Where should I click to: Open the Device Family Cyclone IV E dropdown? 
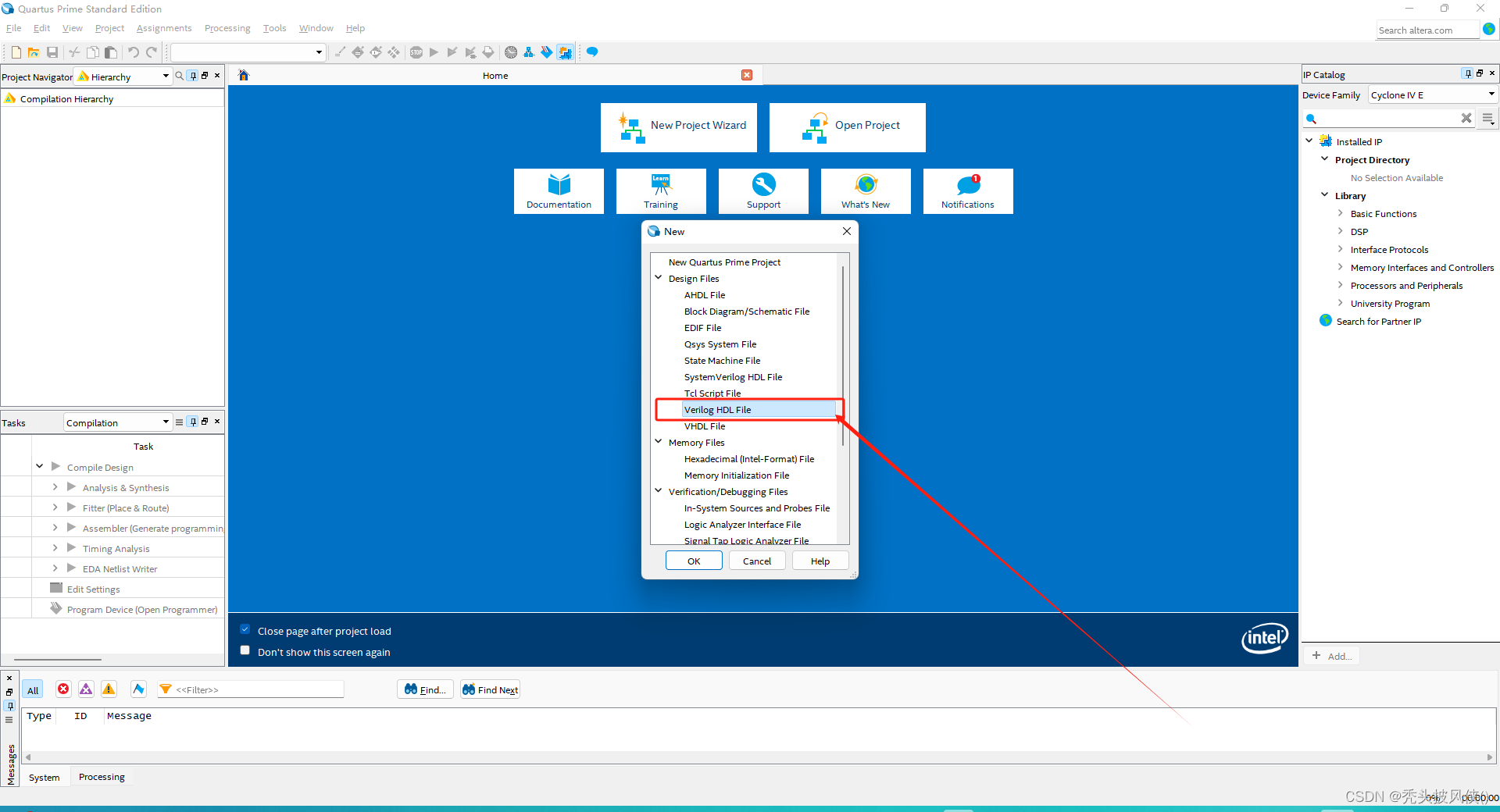[x=1432, y=94]
